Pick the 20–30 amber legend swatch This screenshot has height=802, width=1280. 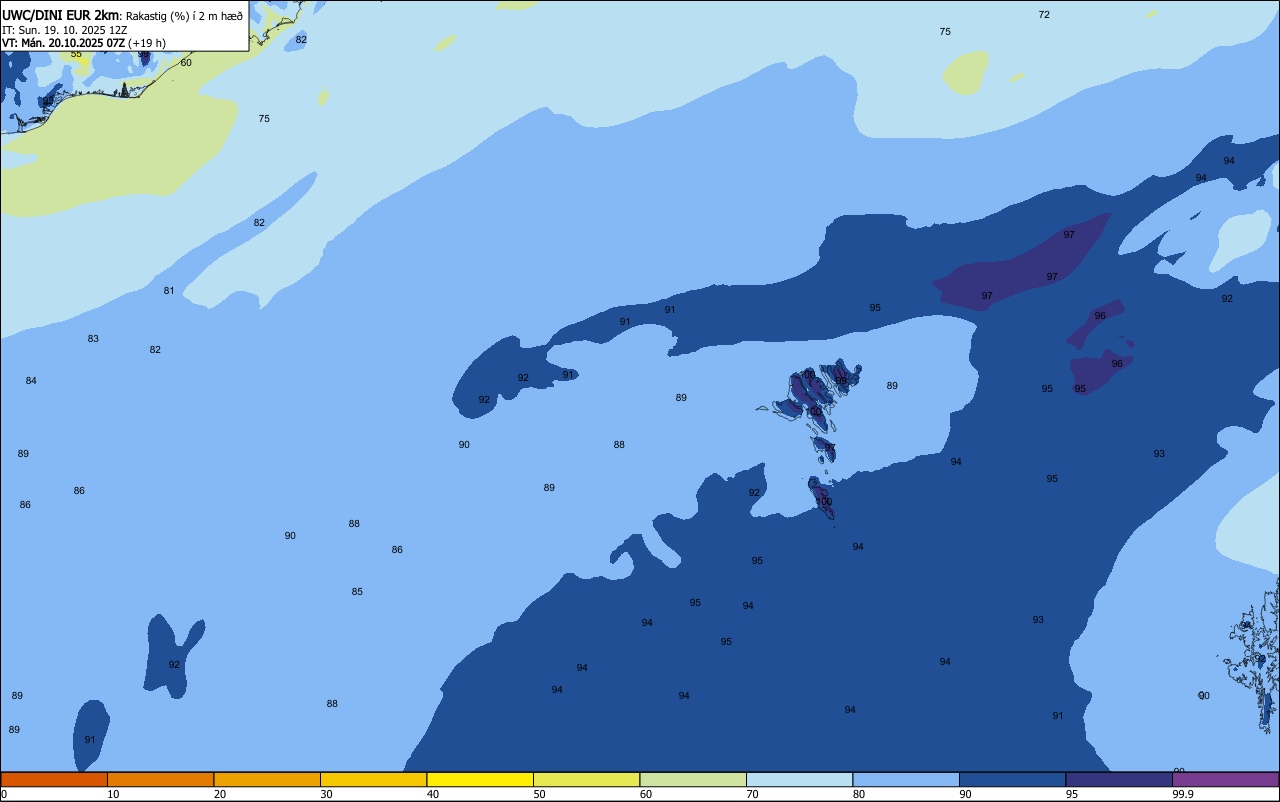267,779
